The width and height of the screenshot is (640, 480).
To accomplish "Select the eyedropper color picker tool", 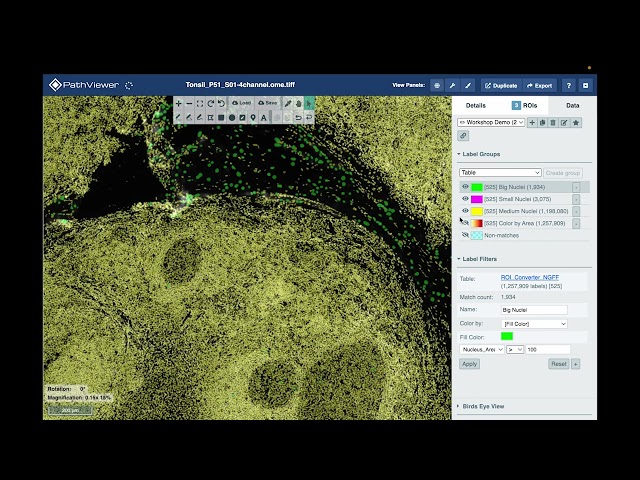I will [288, 104].
